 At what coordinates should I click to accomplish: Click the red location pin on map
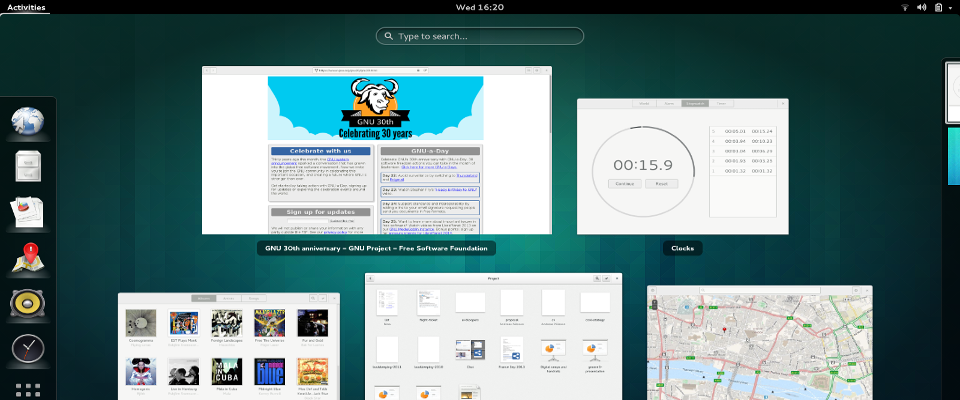pos(724,331)
